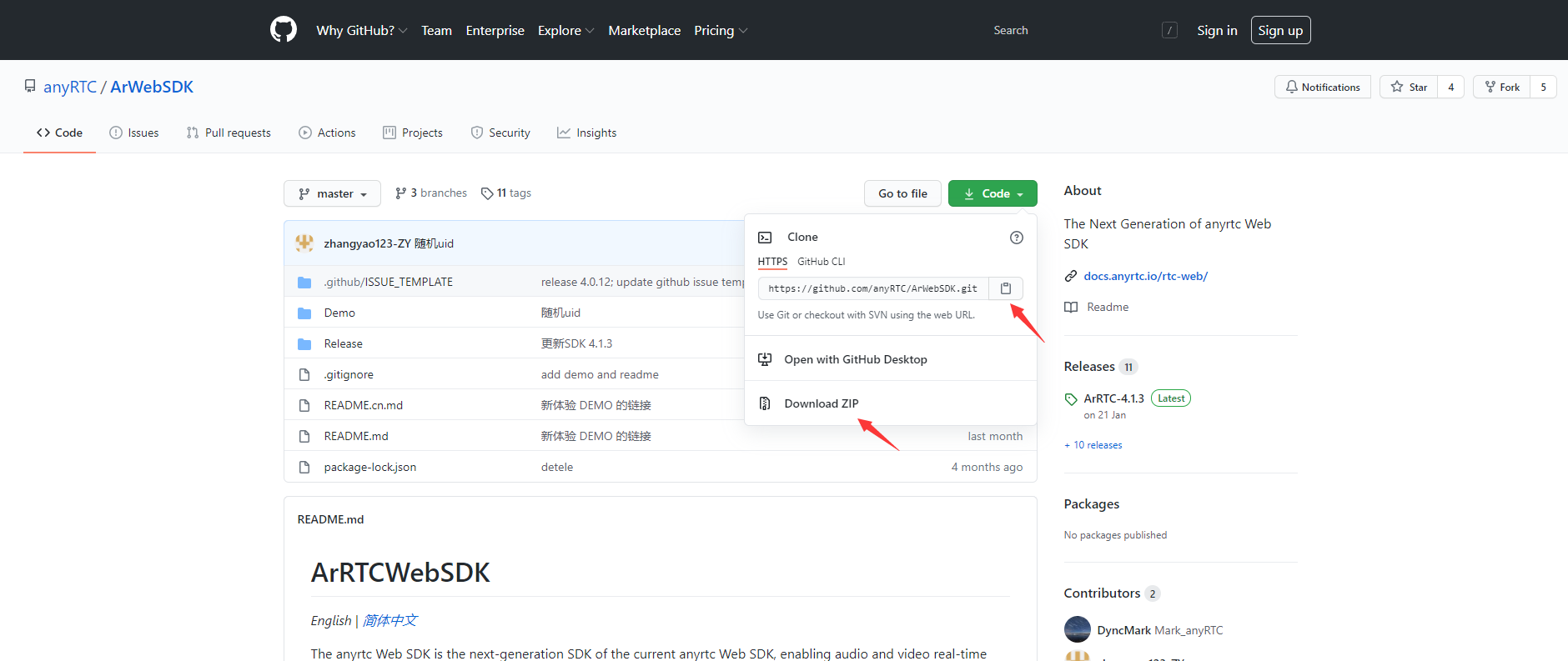The width and height of the screenshot is (1568, 661).
Task: Expand the Pricing menu
Action: (x=721, y=30)
